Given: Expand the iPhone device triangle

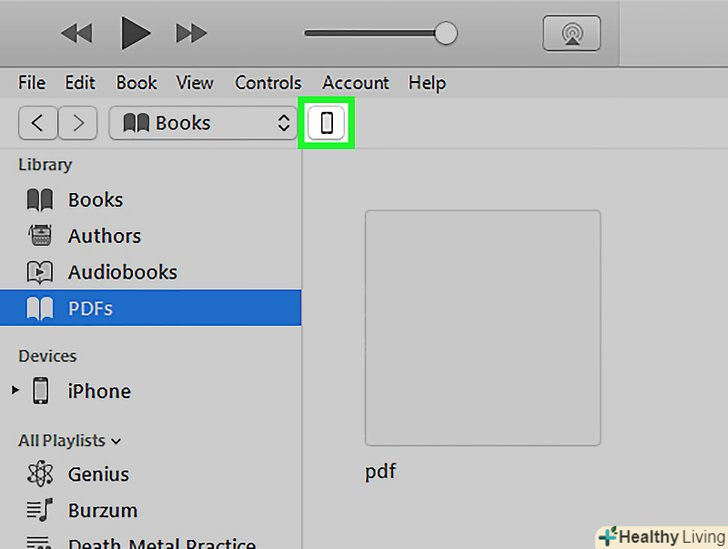Looking at the screenshot, I should point(15,390).
